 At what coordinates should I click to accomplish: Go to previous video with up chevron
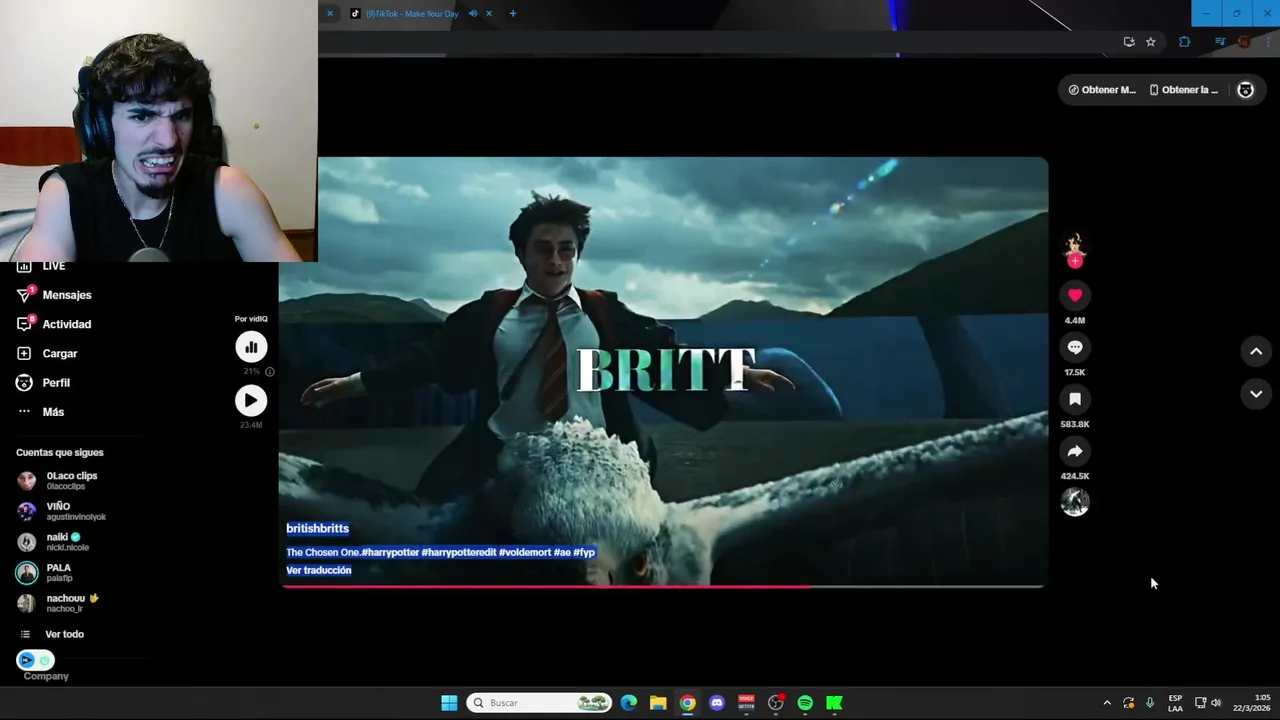coord(1256,351)
